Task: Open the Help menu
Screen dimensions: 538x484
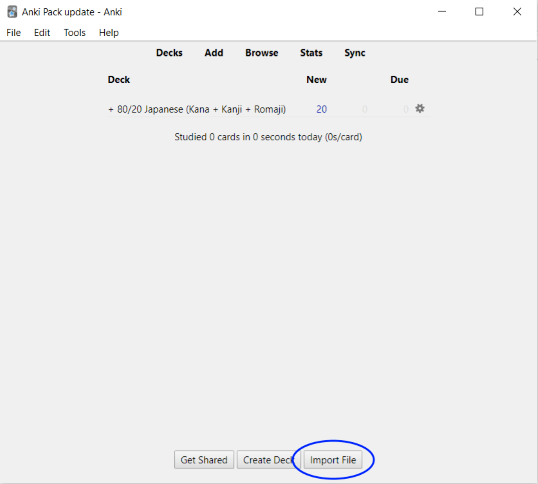Action: [x=109, y=33]
